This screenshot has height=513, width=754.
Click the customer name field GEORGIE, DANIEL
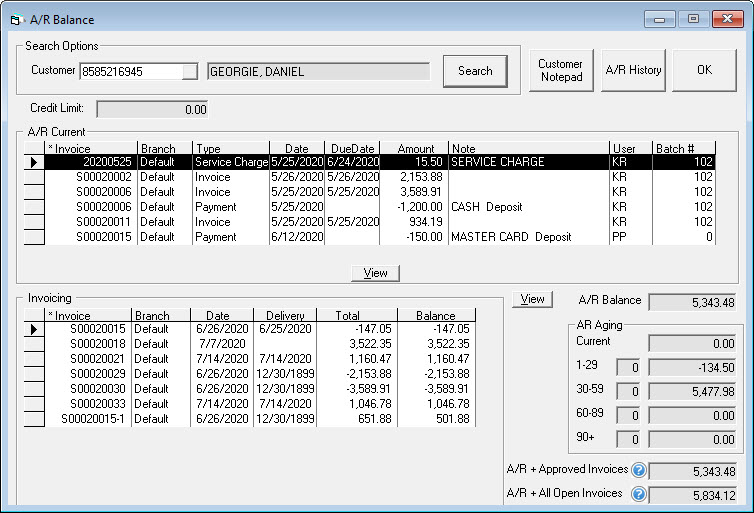pyautogui.click(x=319, y=72)
